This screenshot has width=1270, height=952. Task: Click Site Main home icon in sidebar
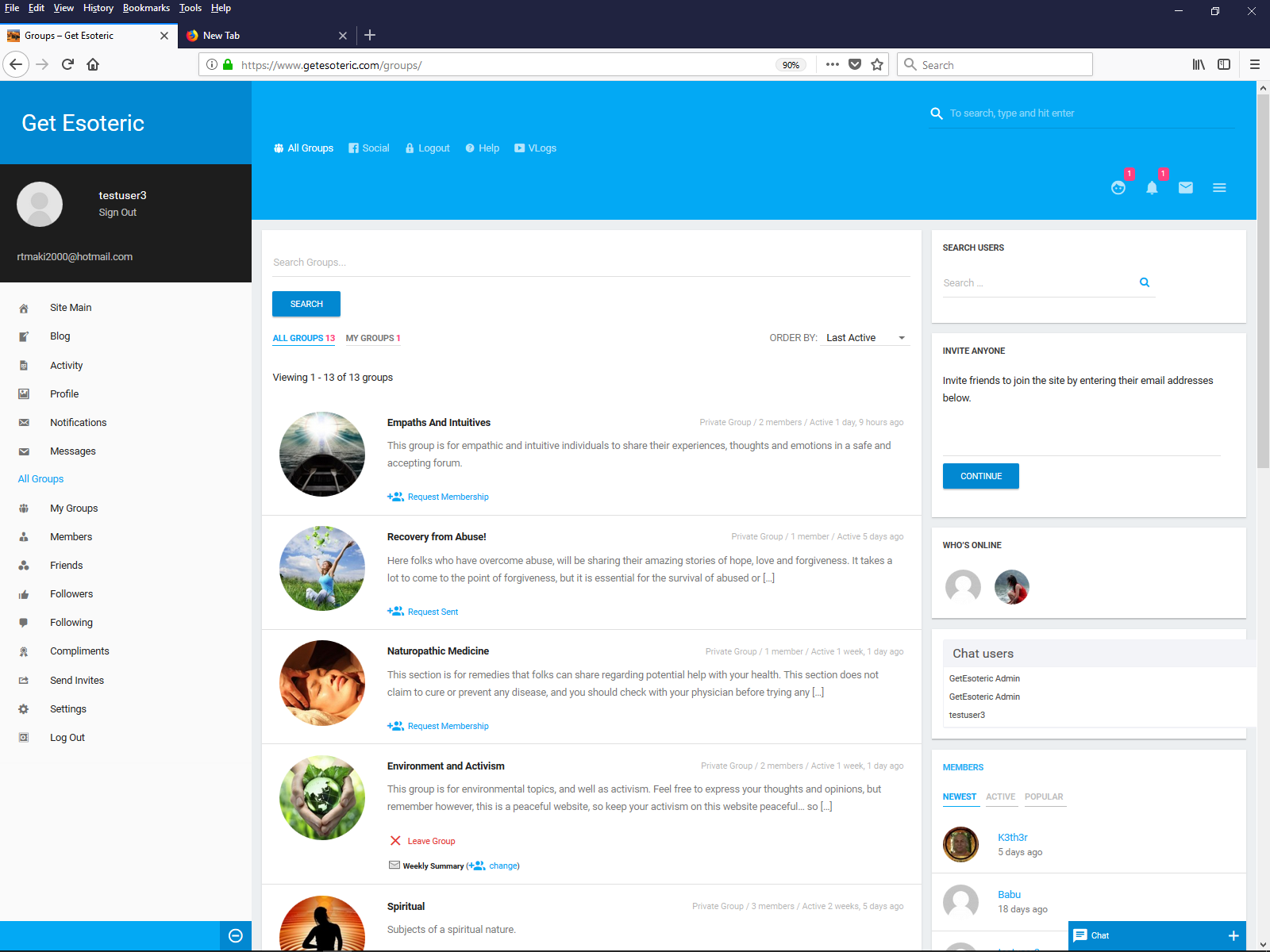pos(24,308)
